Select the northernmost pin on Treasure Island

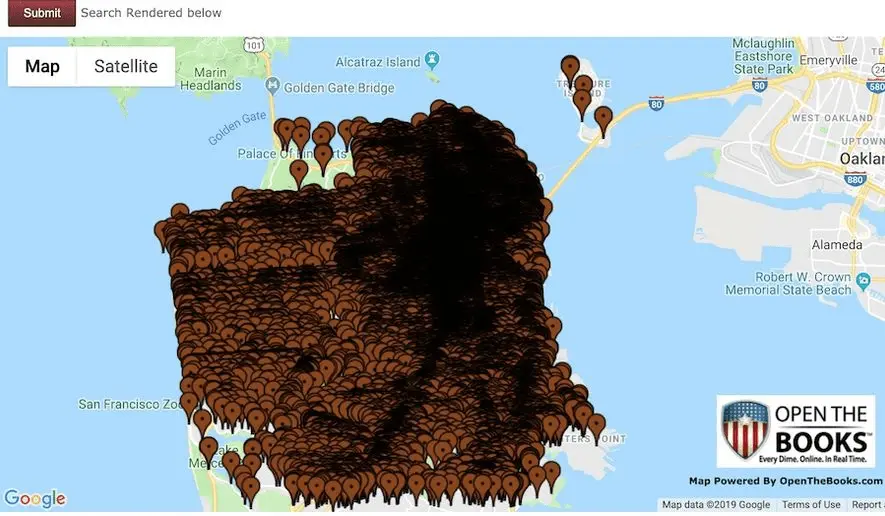(570, 68)
